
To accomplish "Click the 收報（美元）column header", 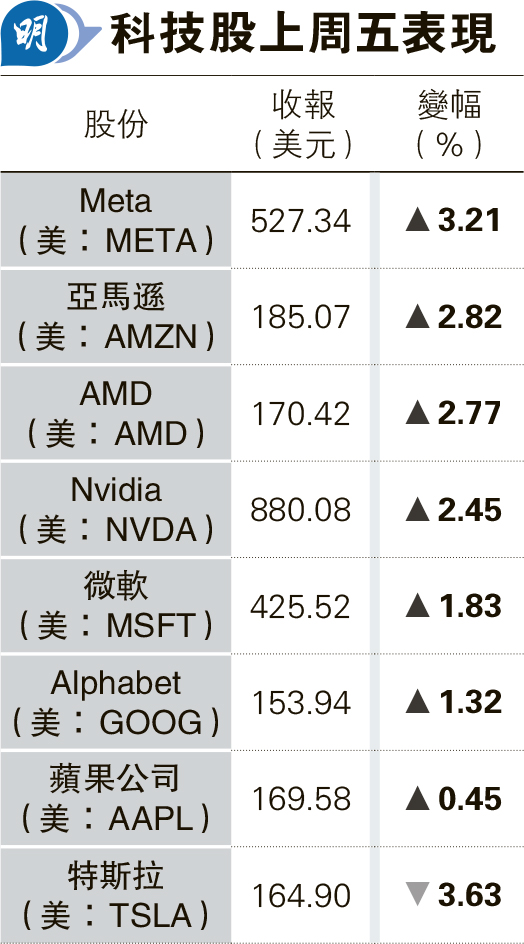I will coord(303,125).
